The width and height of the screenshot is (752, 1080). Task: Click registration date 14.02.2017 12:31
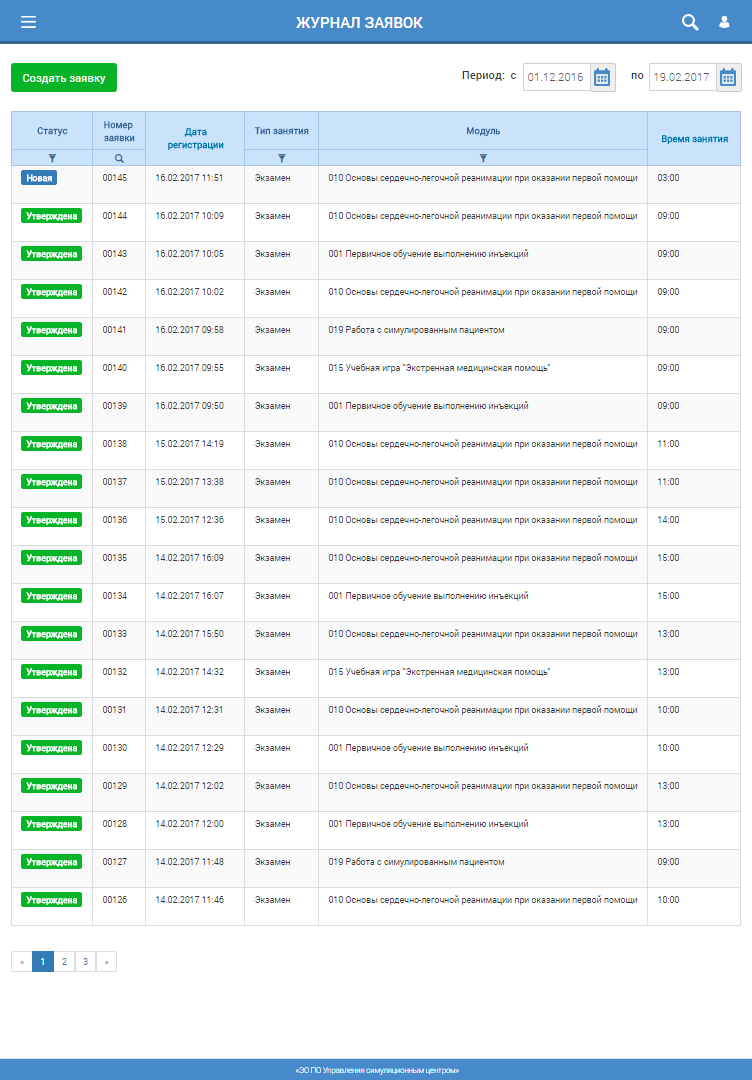tap(189, 709)
